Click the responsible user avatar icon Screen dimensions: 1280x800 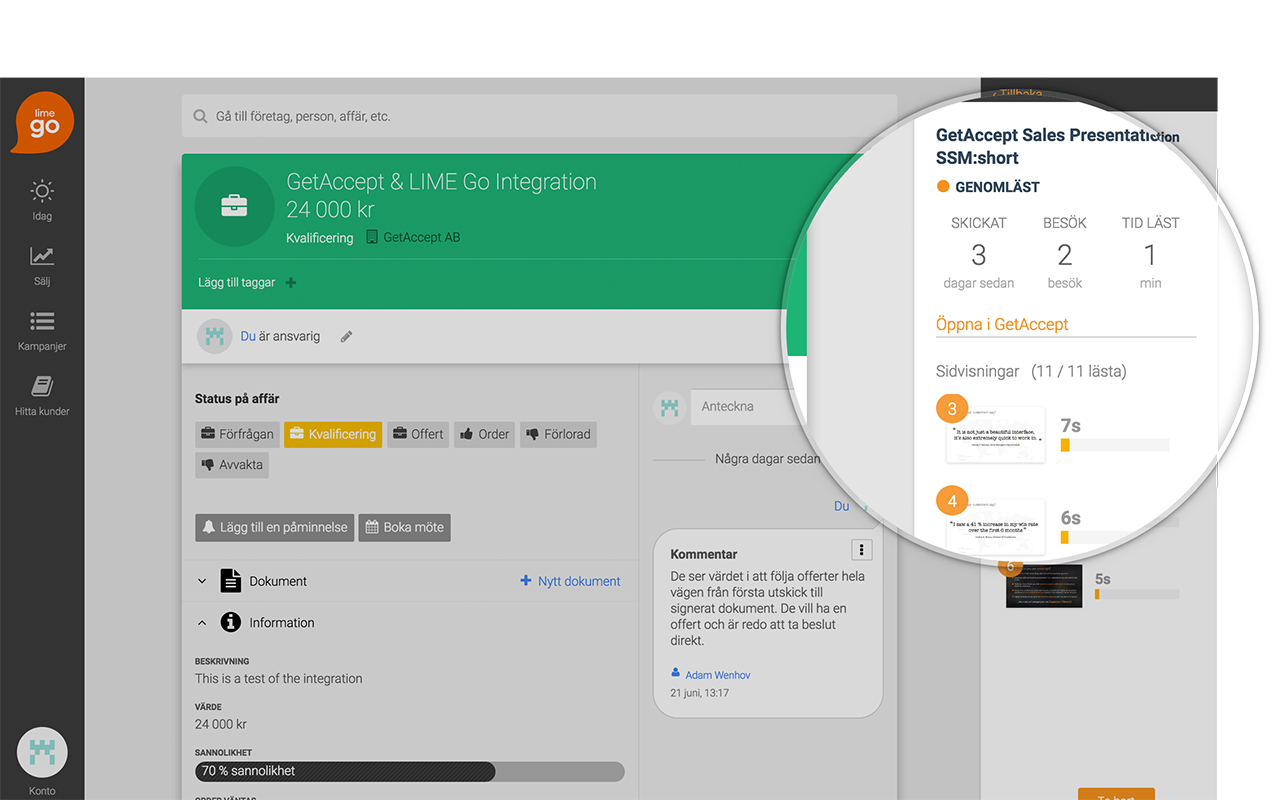click(215, 337)
